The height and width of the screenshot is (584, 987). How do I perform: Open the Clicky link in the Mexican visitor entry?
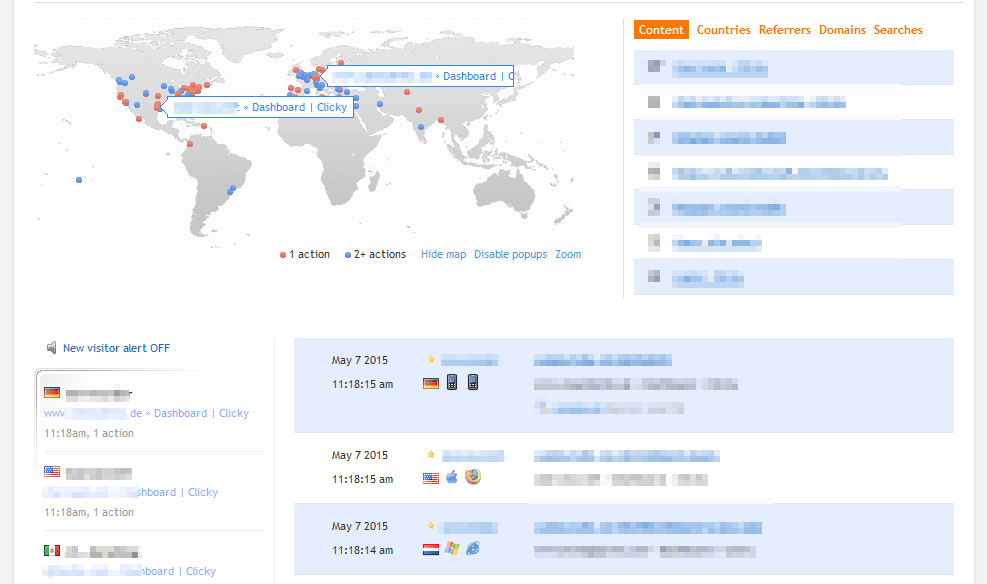click(201, 571)
